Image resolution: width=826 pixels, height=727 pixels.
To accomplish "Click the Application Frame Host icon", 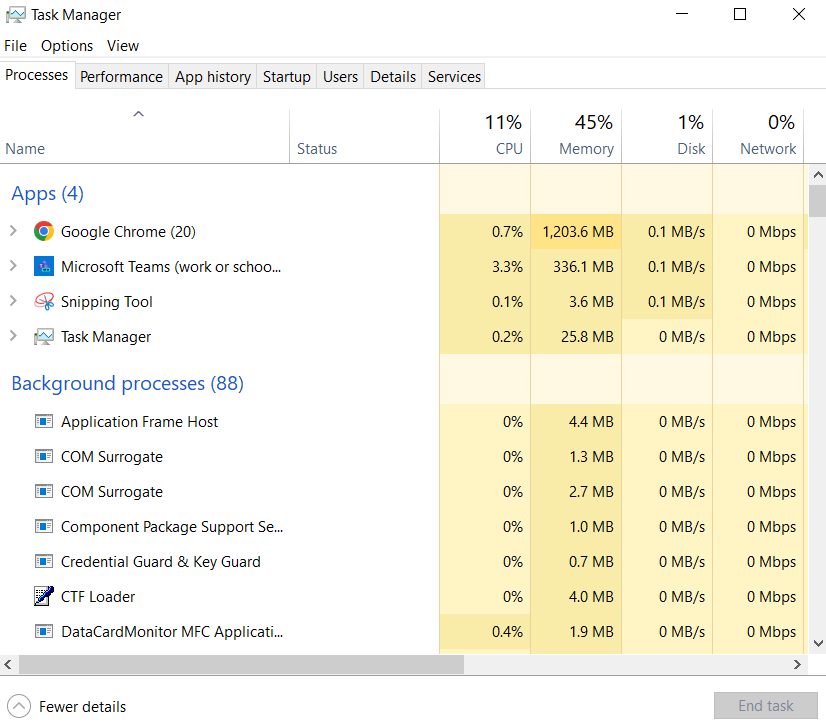I will (x=44, y=421).
